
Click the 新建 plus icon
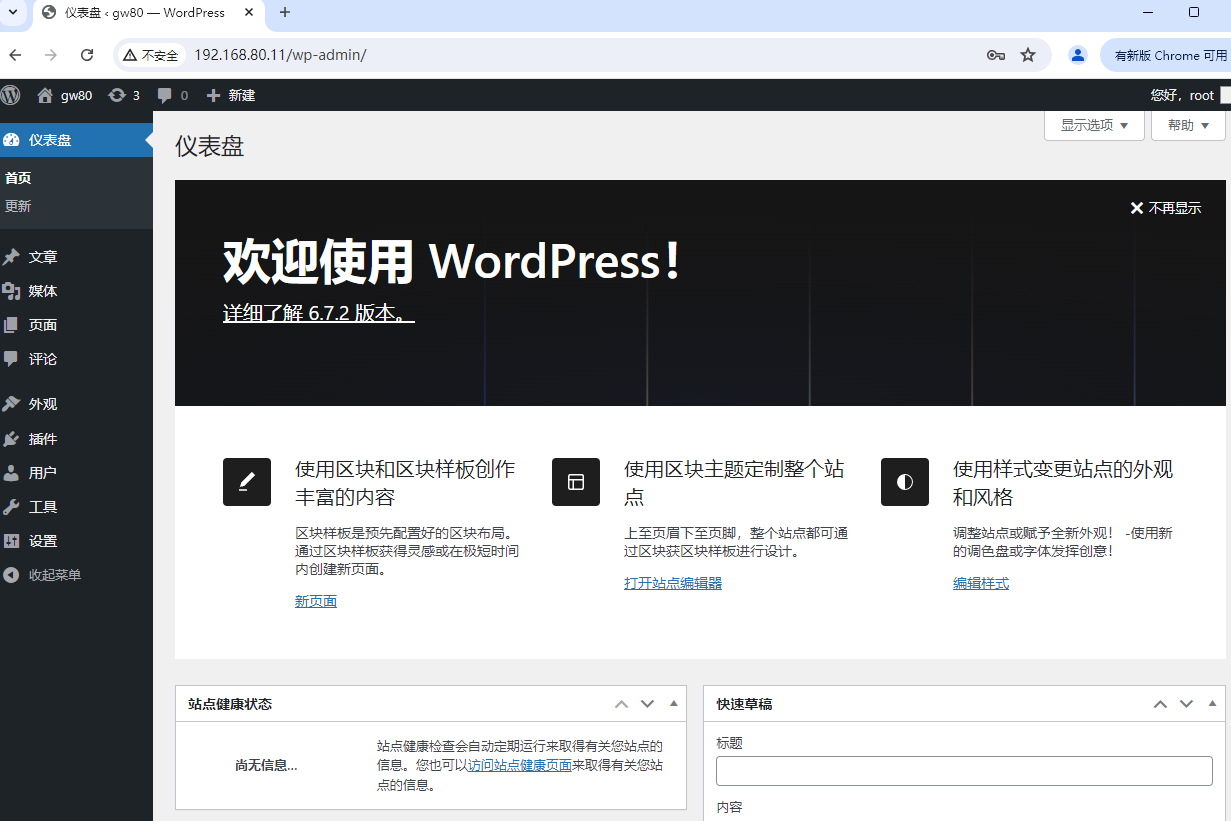point(213,95)
